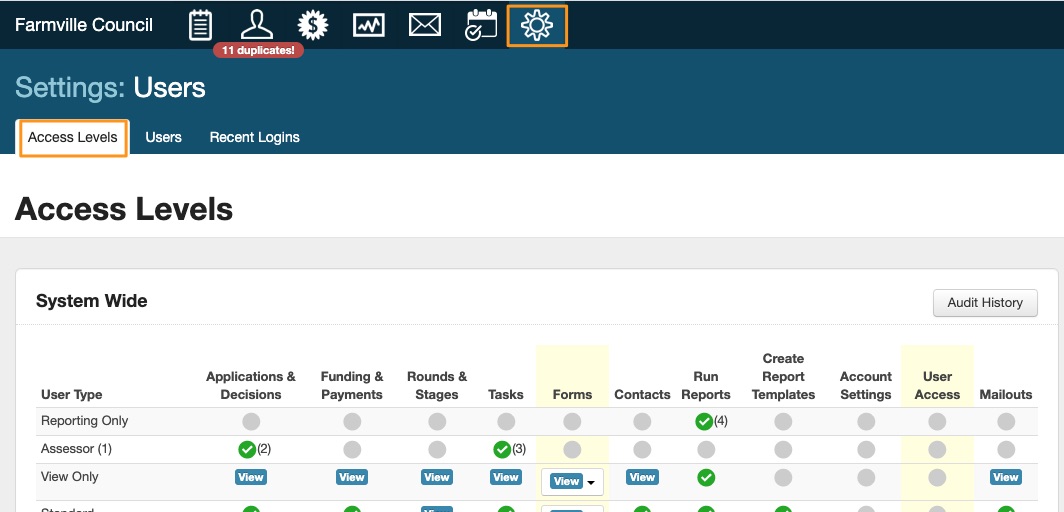Switch to the Recent Logins tab
Screen dimensions: 1064x512
click(x=254, y=137)
